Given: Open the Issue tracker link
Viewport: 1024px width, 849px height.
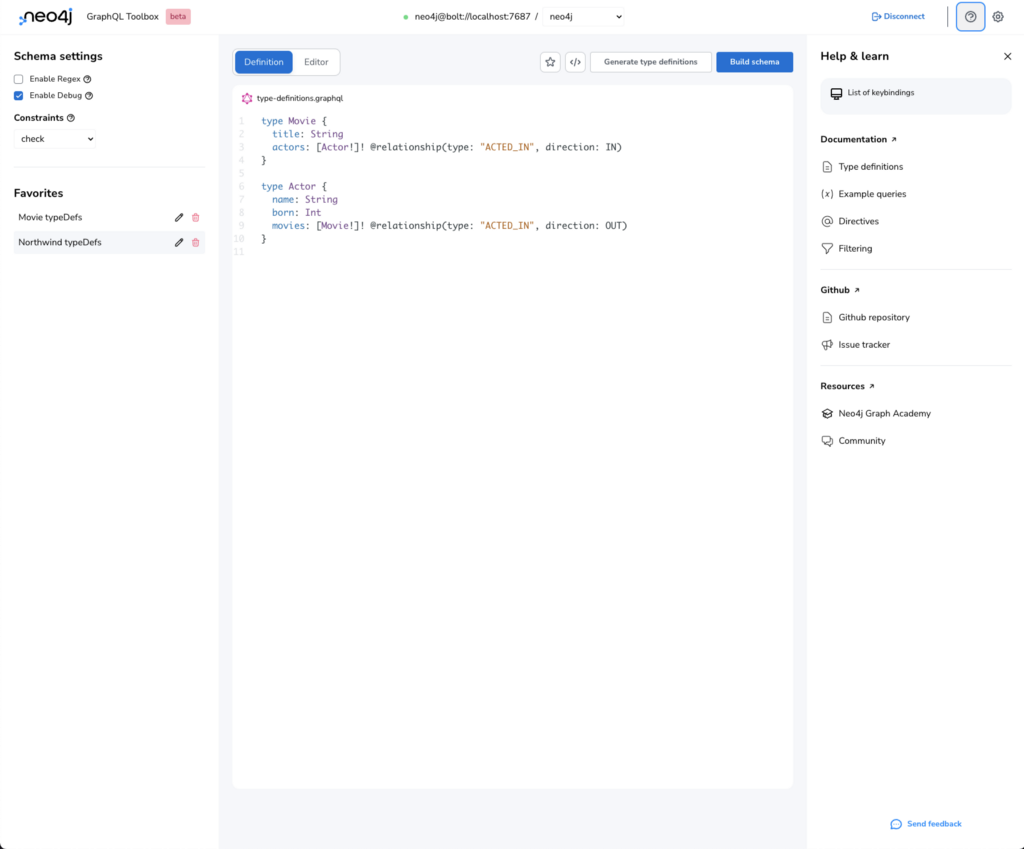Looking at the screenshot, I should [864, 345].
